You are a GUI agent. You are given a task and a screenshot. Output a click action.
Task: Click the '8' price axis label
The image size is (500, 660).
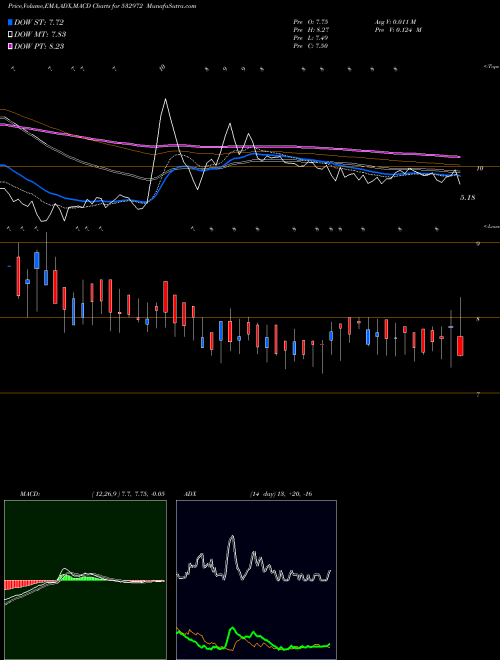[478, 319]
